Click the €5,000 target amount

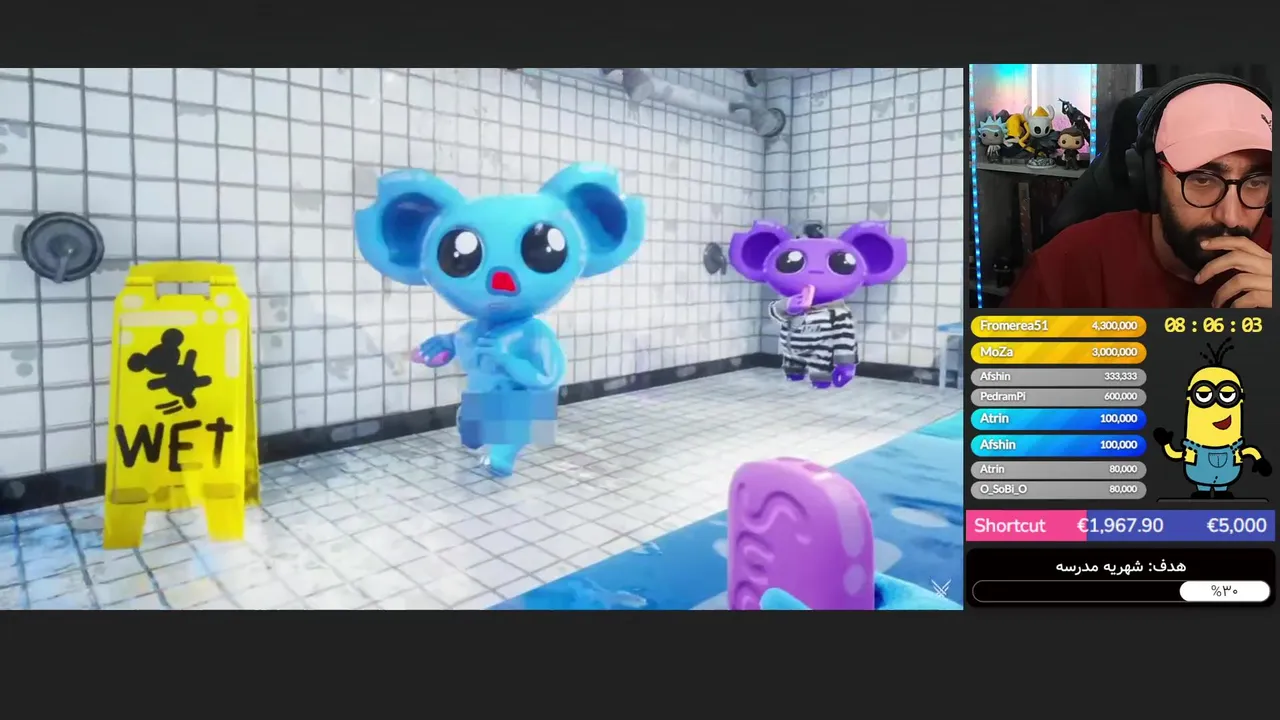(1236, 525)
